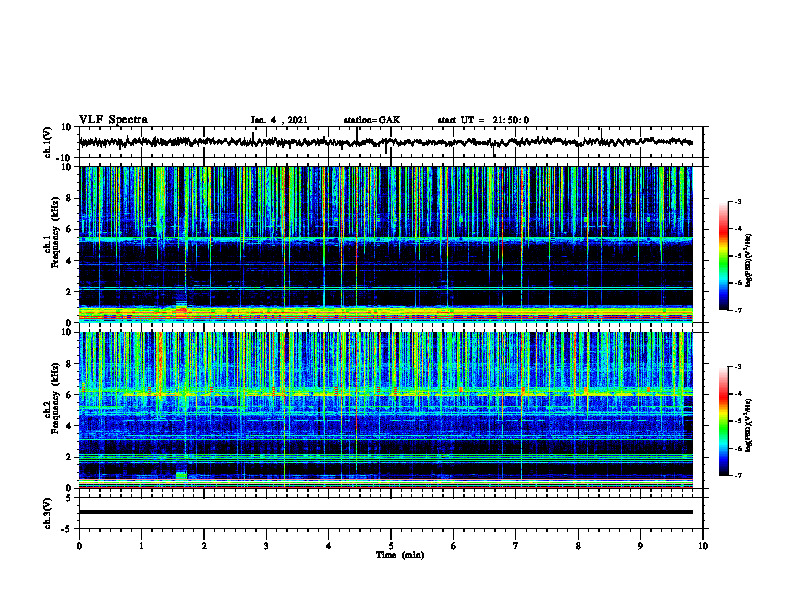Viewport: 792px width, 612px height.
Task: Click the '4' kHz tick on ch.2 frequency axis
Action: point(70,426)
